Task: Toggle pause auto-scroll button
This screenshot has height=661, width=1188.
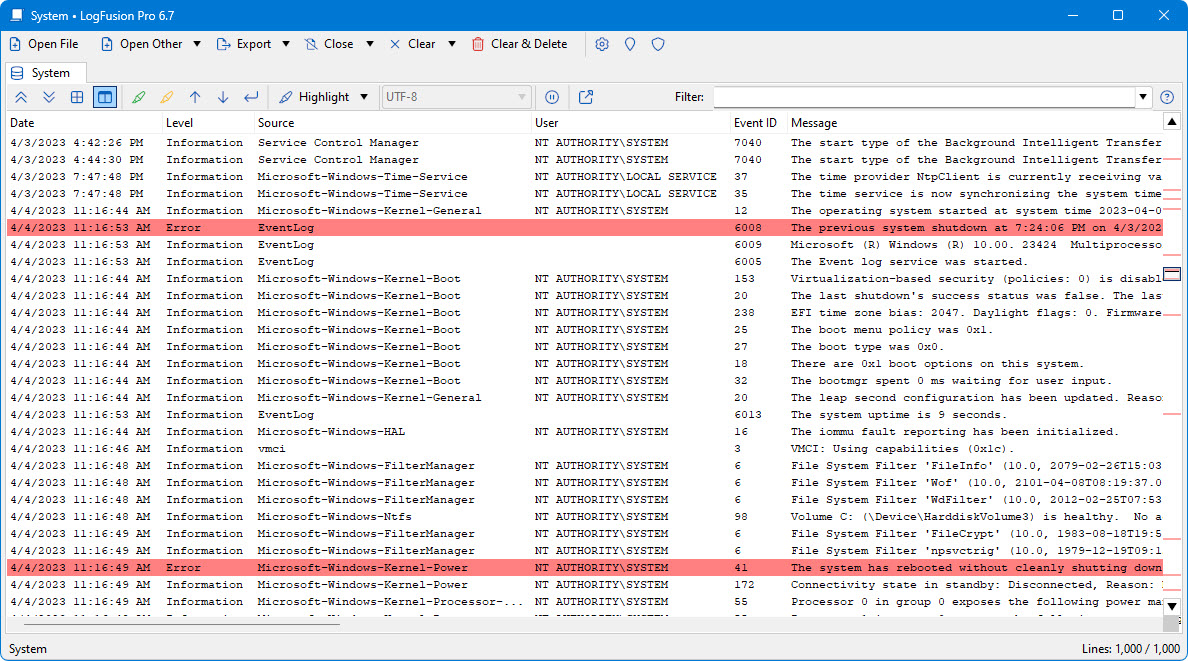Action: click(x=551, y=97)
